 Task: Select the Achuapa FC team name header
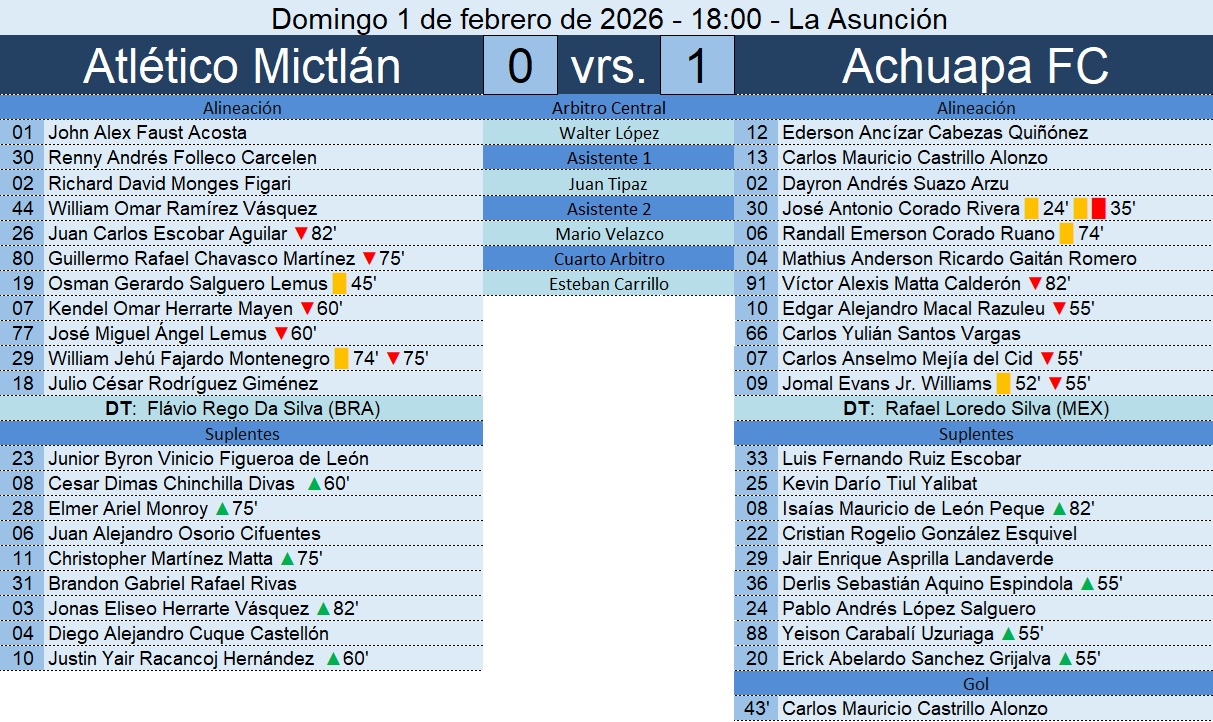974,66
